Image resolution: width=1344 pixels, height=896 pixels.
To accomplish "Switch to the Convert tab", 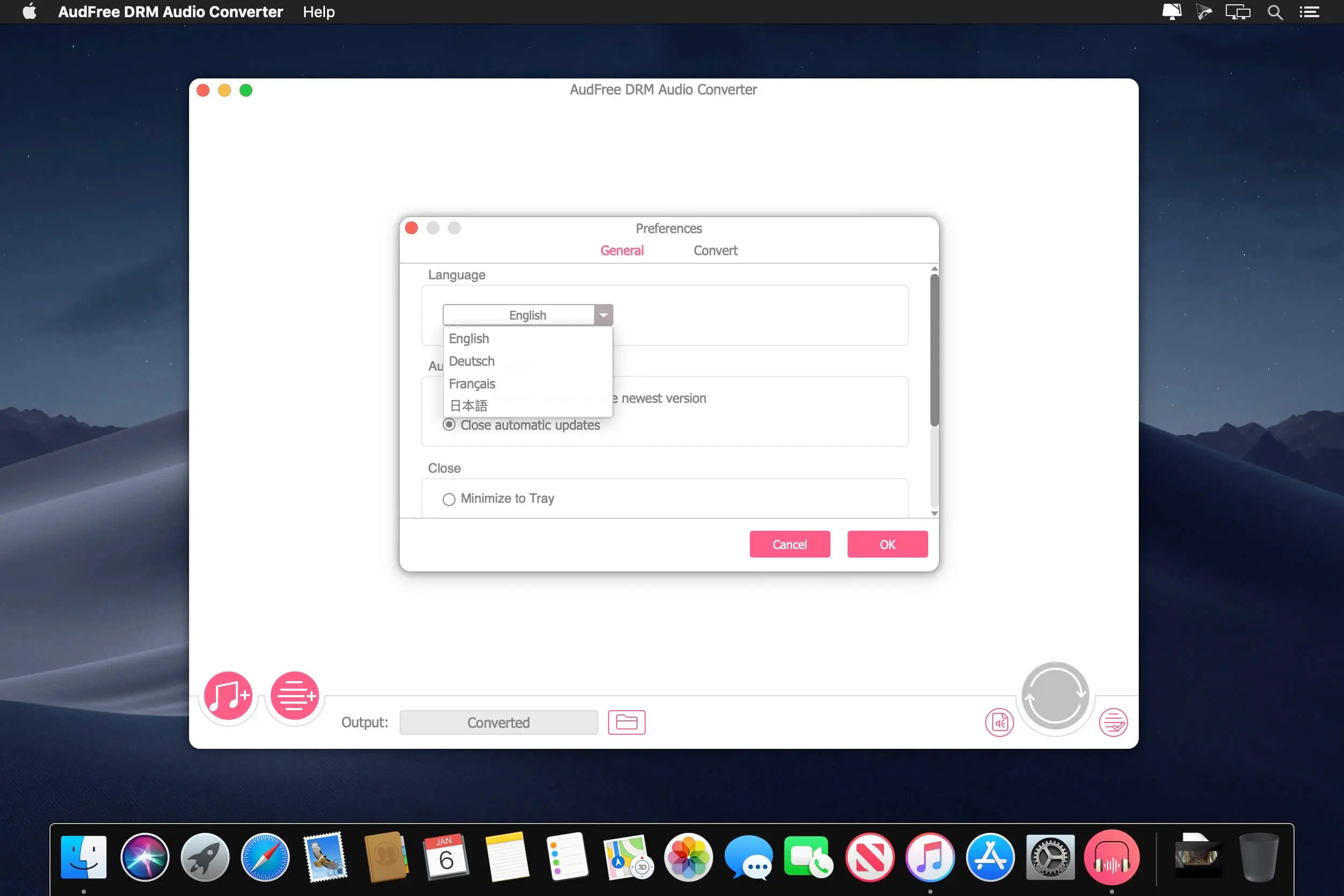I will tap(716, 250).
